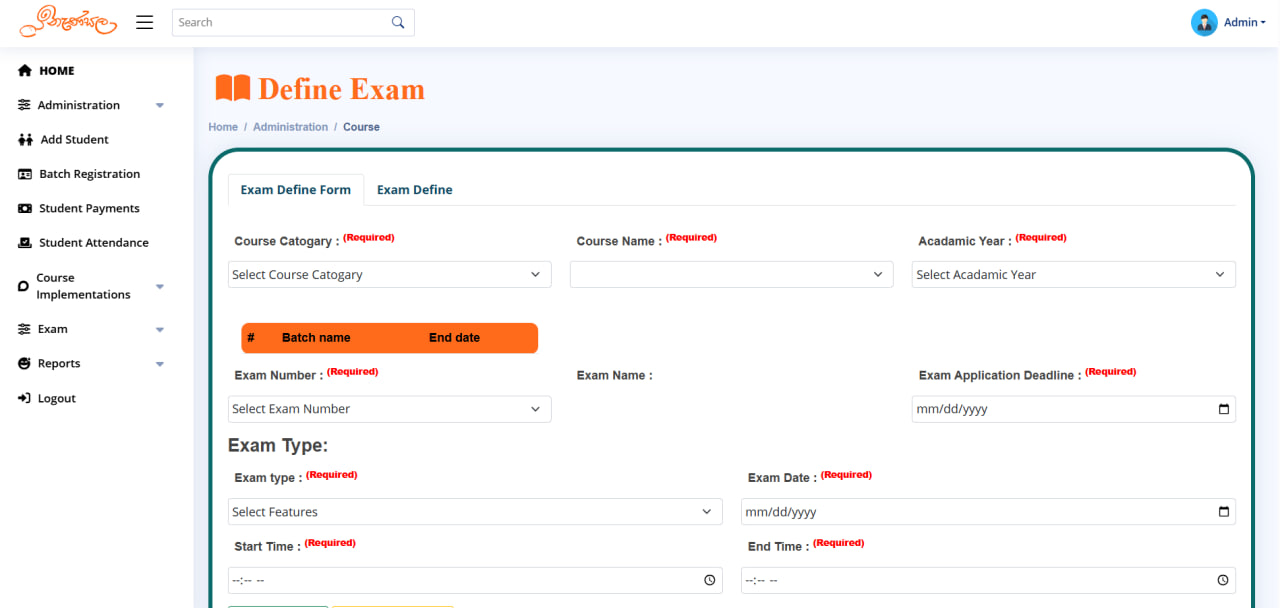Go to Administration breadcrumb link
Image resolution: width=1280 pixels, height=608 pixels.
coord(290,127)
